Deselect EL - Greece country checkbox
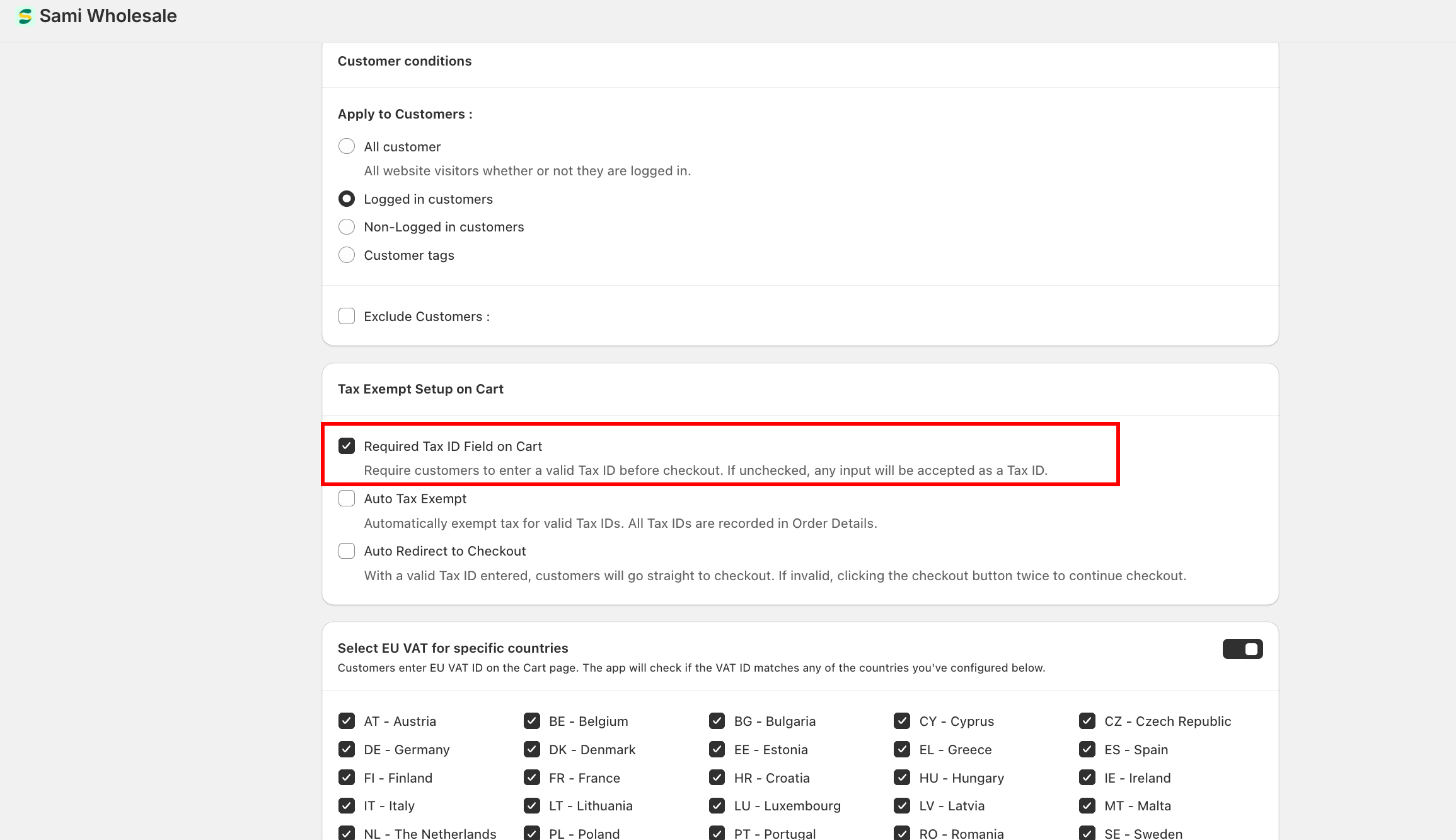The width and height of the screenshot is (1456, 840). [902, 749]
